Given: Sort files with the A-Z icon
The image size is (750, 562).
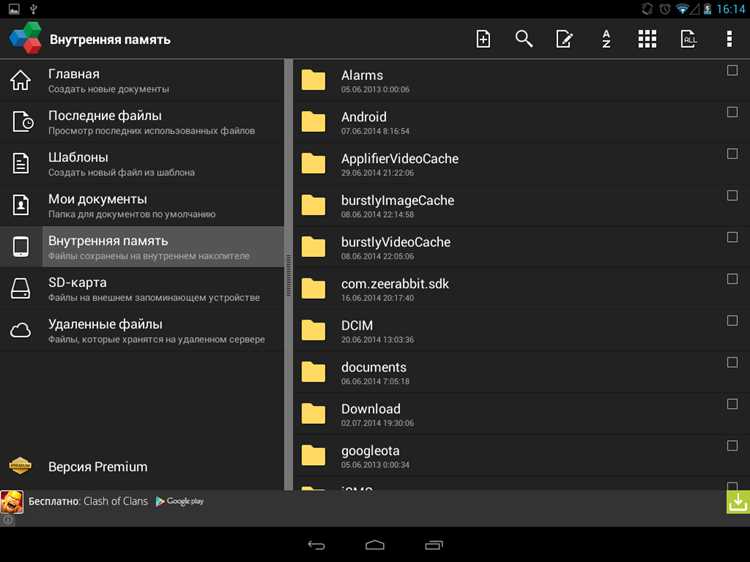Looking at the screenshot, I should tap(606, 39).
